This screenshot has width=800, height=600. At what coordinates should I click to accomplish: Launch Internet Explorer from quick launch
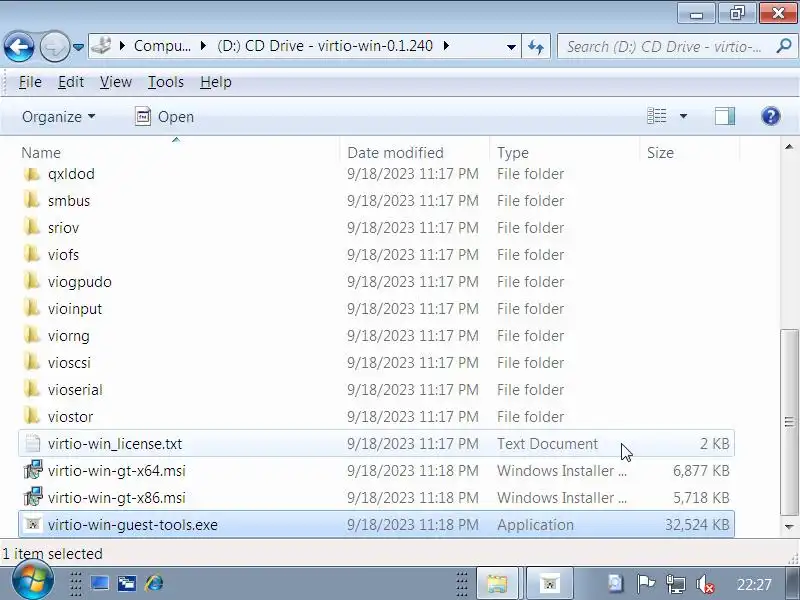154,583
